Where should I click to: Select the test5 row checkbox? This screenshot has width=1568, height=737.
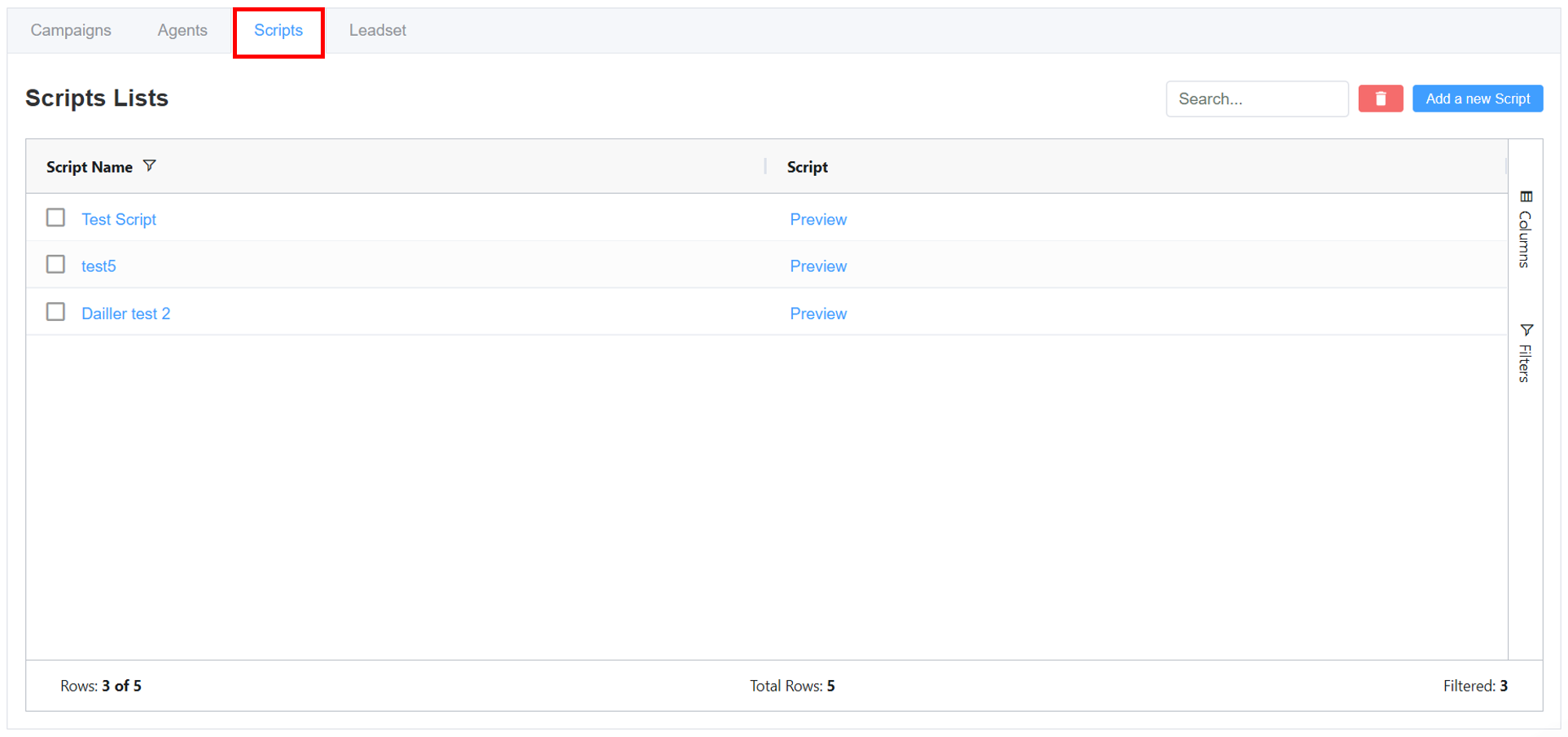point(55,265)
